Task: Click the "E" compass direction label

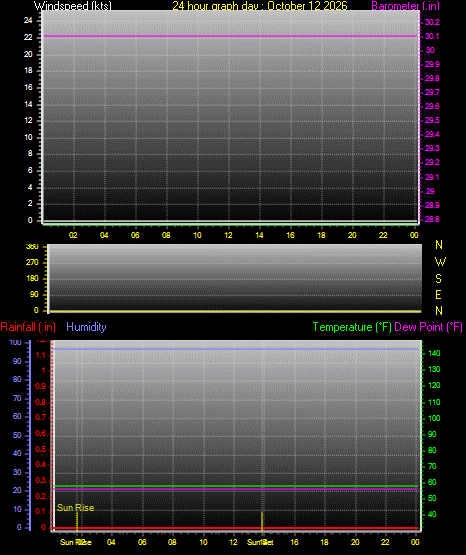Action: (x=438, y=294)
